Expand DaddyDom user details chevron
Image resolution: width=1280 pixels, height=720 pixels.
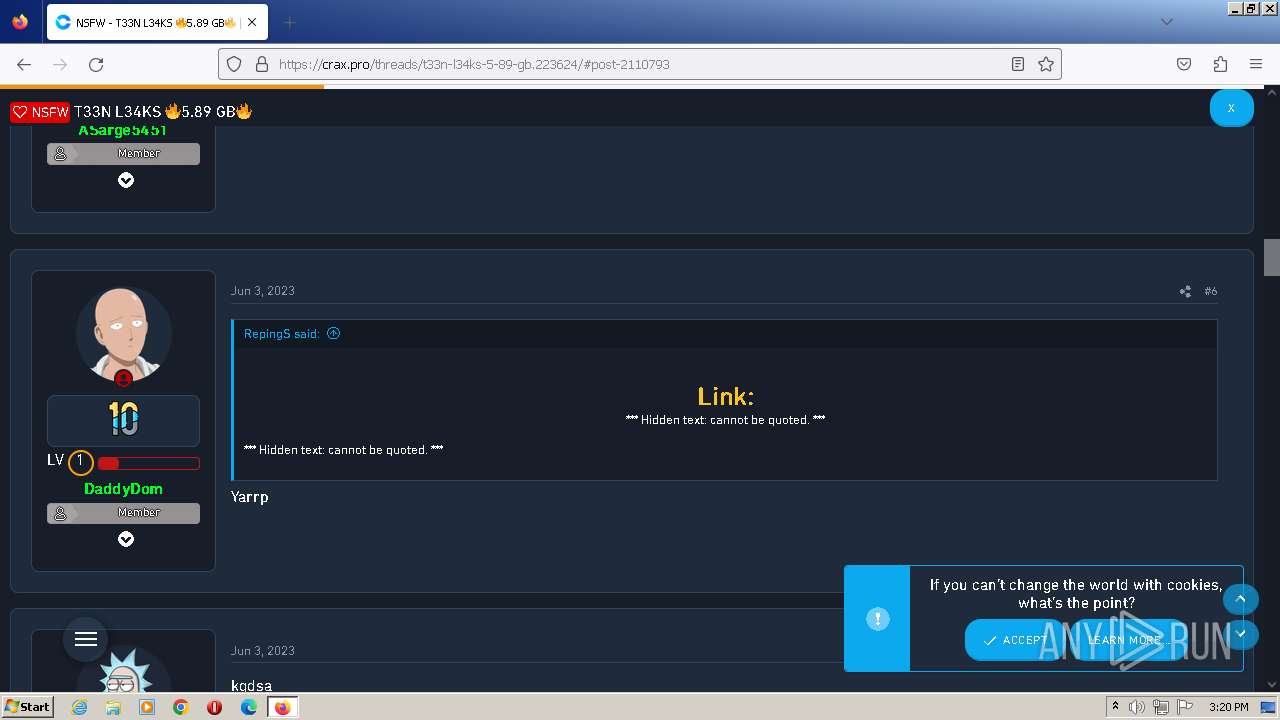[126, 539]
